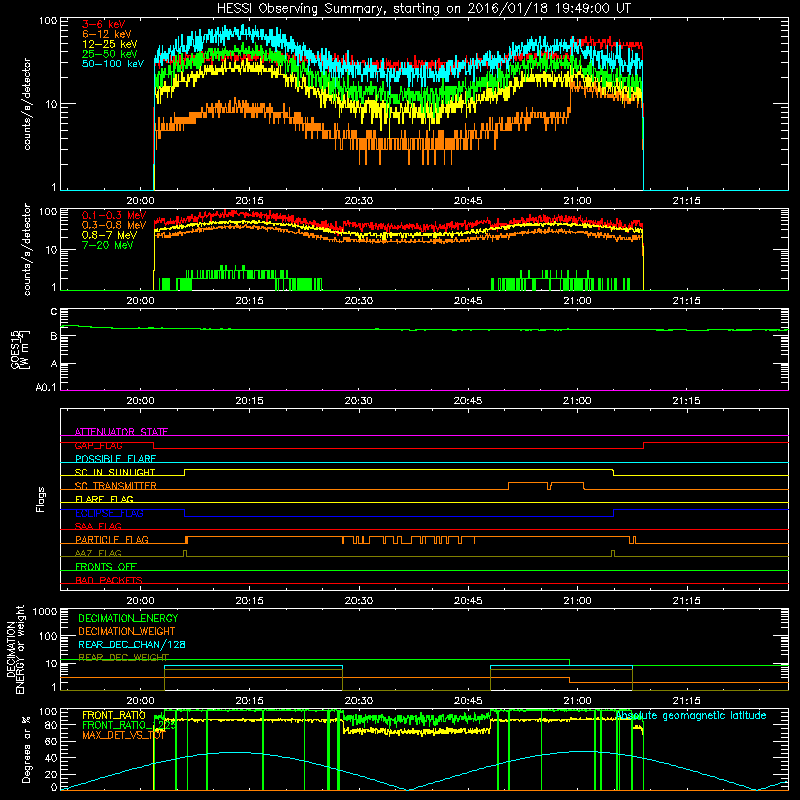Screen dimensions: 800x800
Task: Click the yellow FRONT_RATIO legend label
Action: [114, 715]
